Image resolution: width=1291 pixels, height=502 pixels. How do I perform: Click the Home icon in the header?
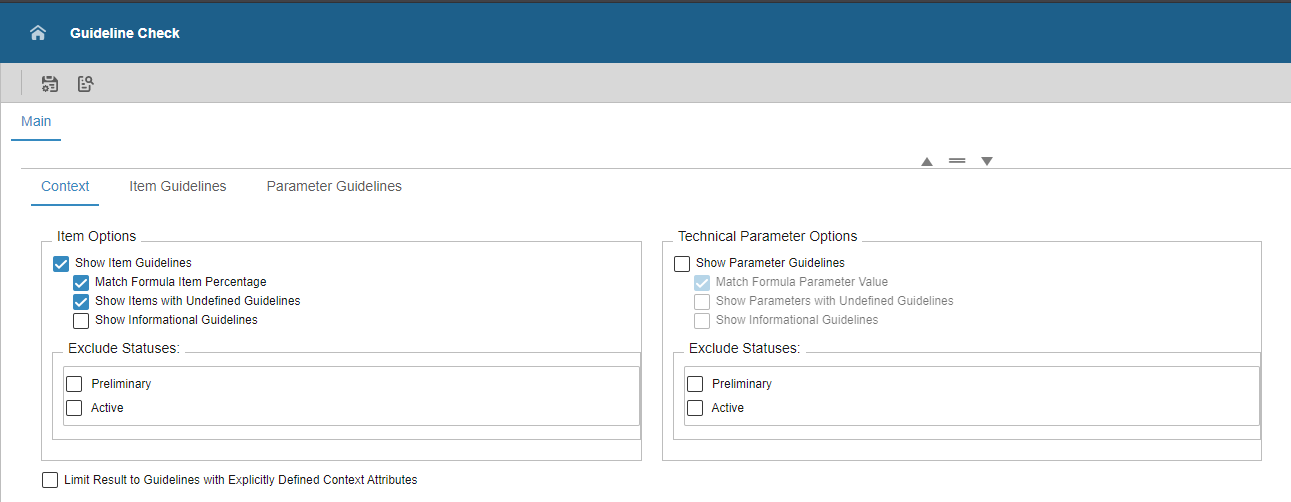pos(38,33)
